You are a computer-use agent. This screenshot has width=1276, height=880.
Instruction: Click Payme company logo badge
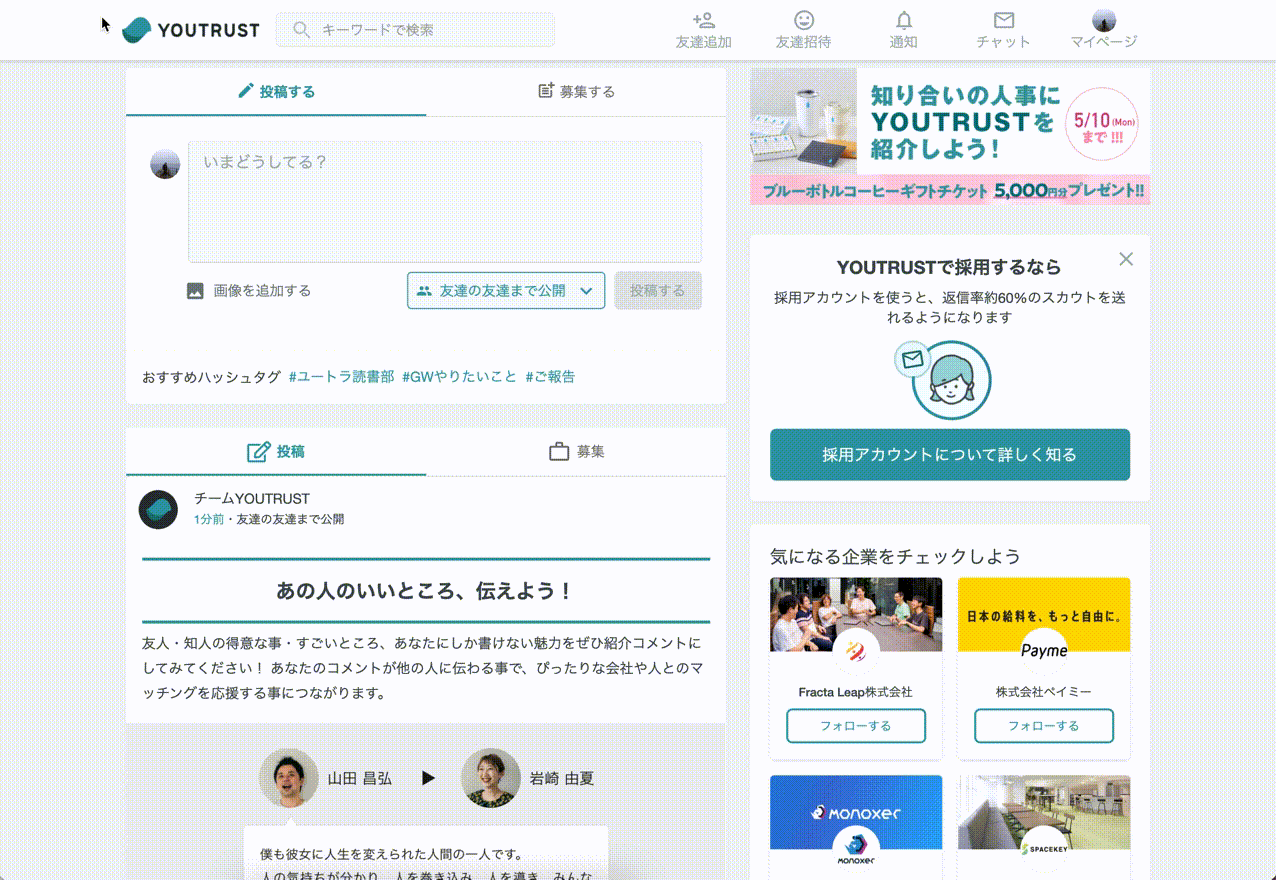click(1044, 652)
